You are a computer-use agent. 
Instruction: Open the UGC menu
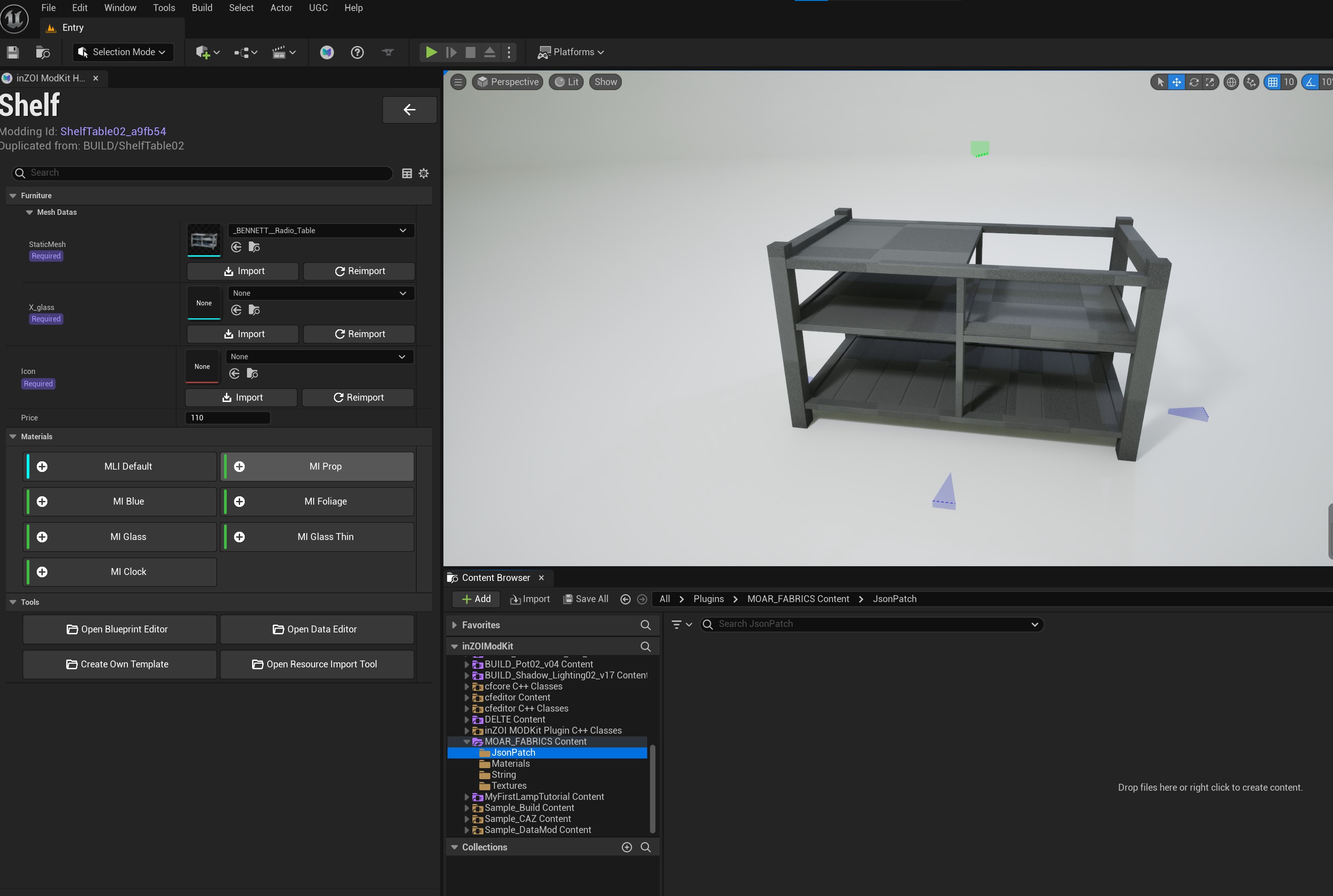318,8
